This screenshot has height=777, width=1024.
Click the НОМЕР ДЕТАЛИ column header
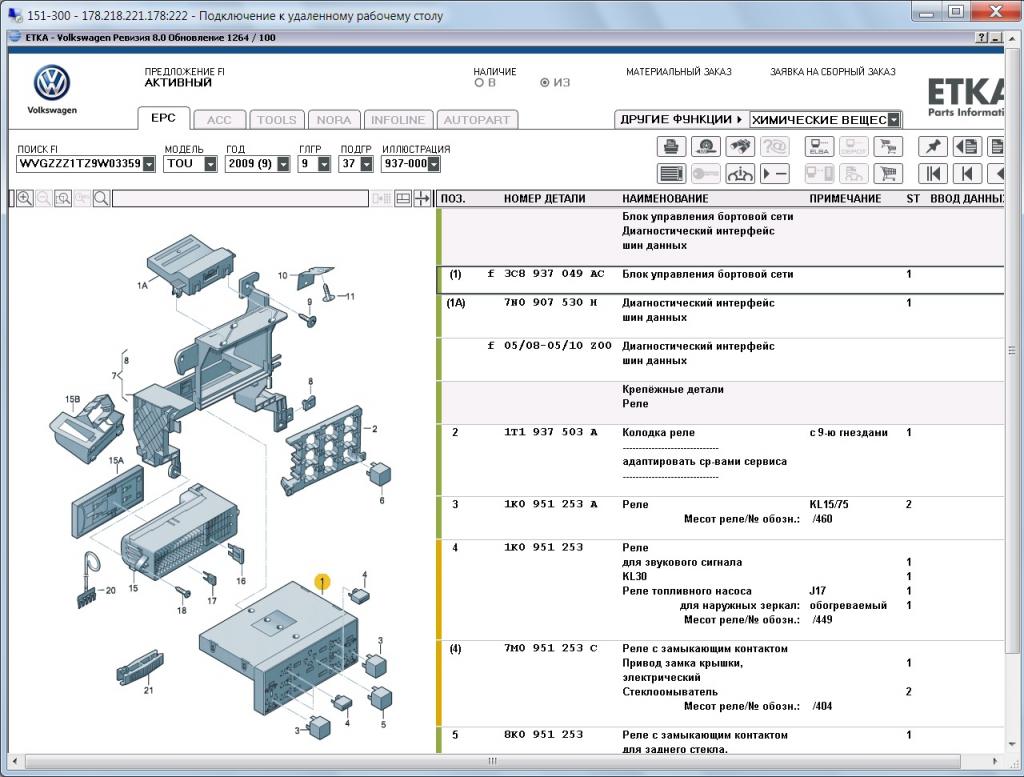(545, 198)
